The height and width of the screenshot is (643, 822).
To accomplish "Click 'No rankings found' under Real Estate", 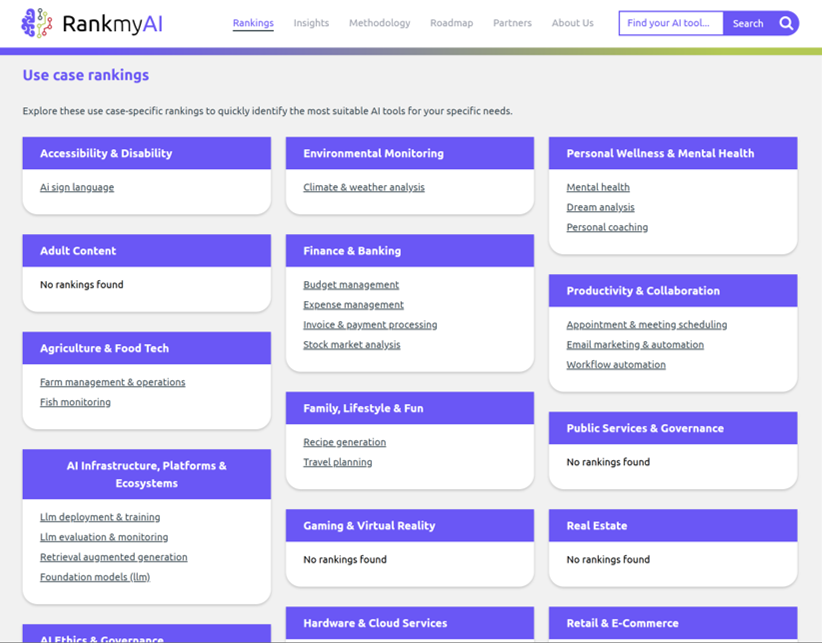I will coord(608,559).
